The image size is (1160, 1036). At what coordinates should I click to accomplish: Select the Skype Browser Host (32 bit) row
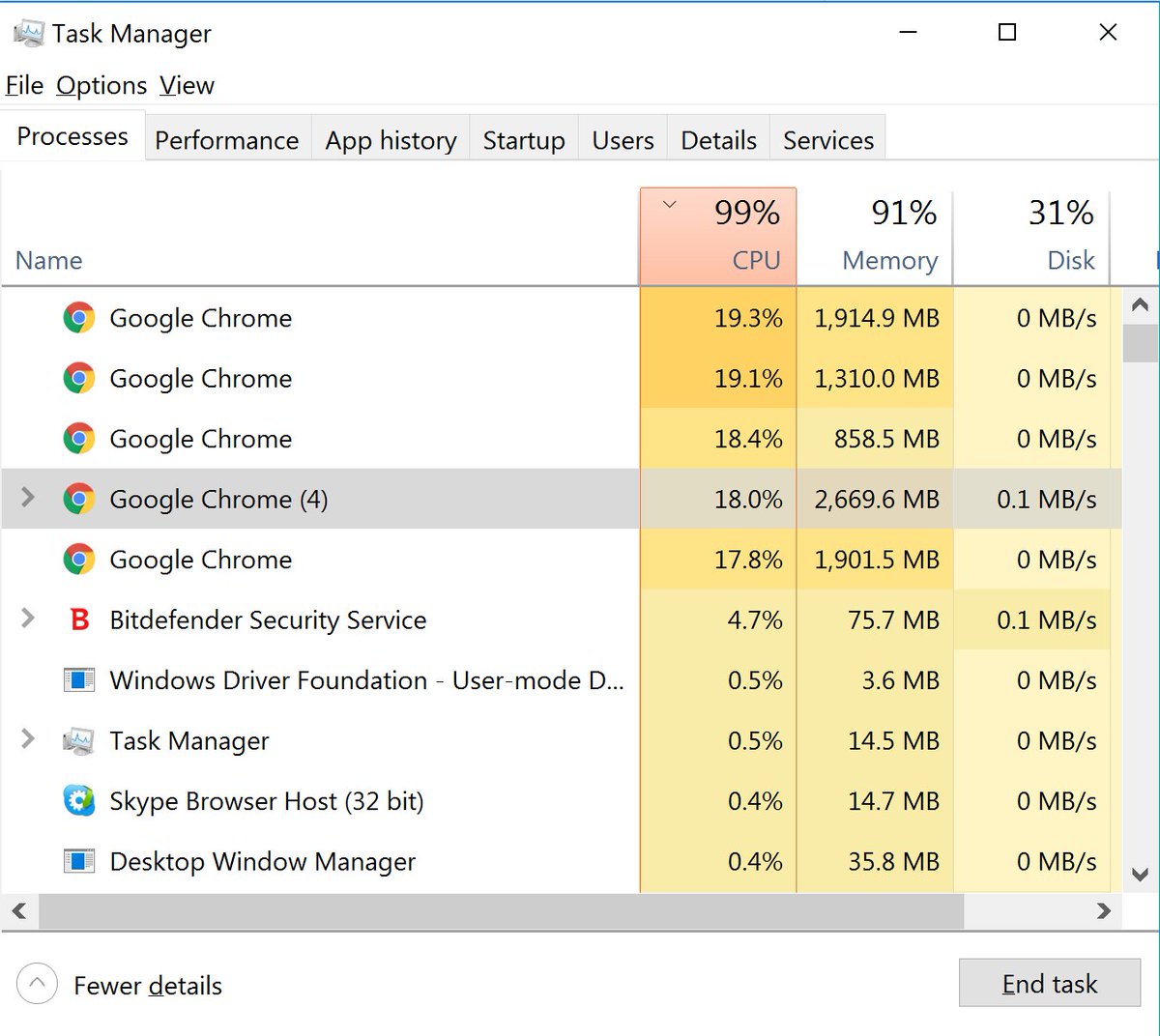(562, 801)
